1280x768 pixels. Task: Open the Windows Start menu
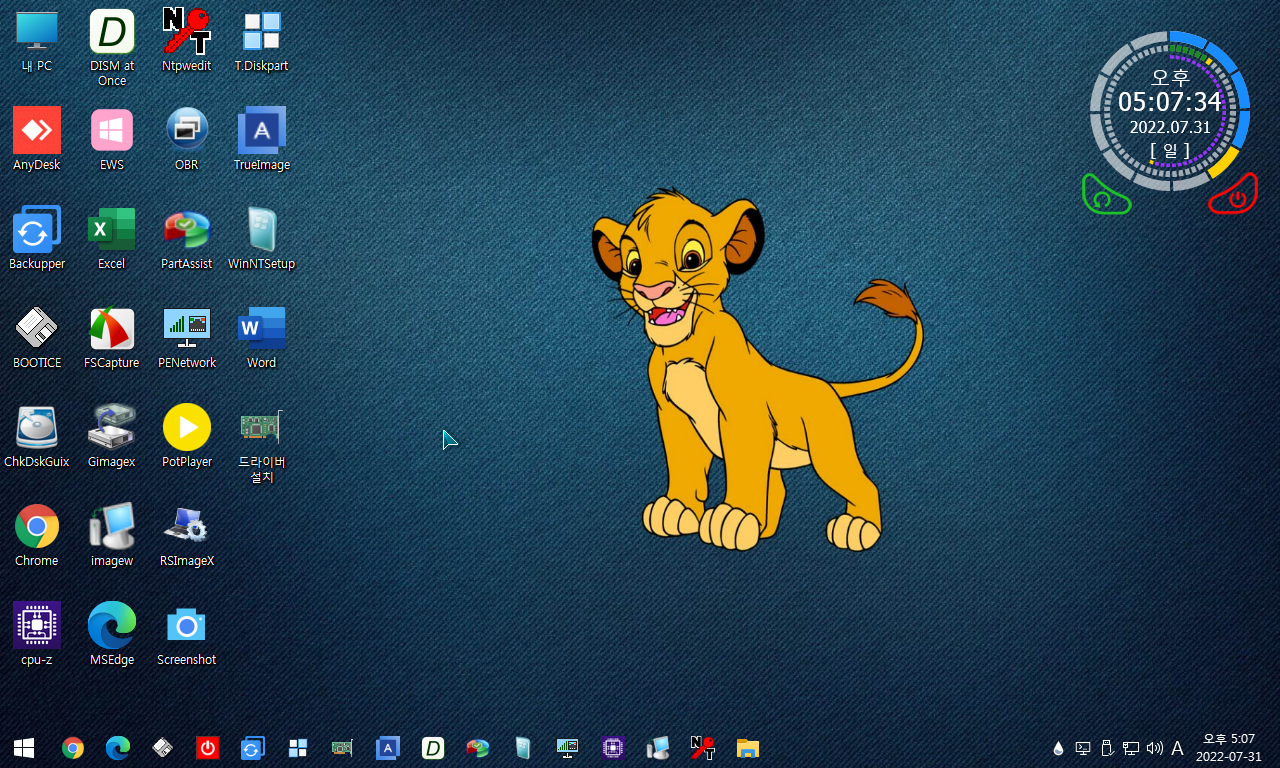pos(24,747)
